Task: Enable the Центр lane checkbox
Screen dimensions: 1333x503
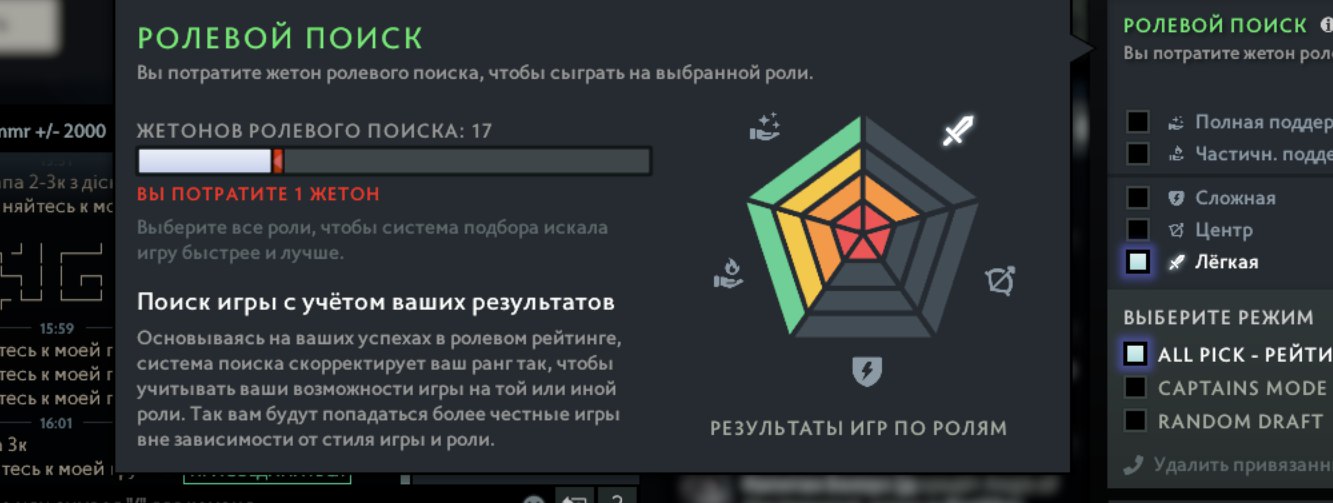Action: 1137,230
